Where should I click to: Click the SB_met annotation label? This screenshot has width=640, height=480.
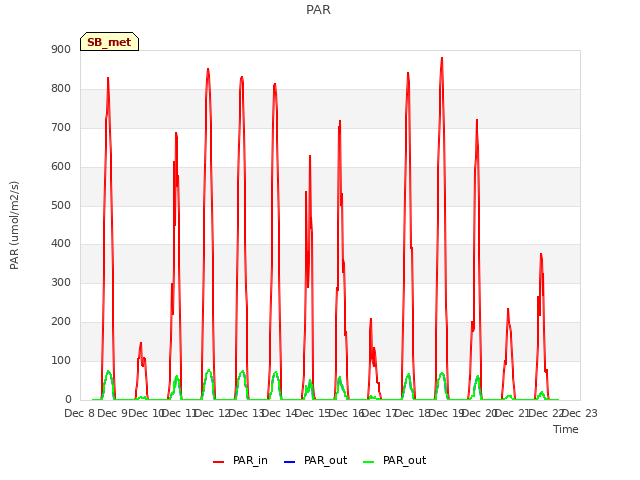[x=109, y=42]
